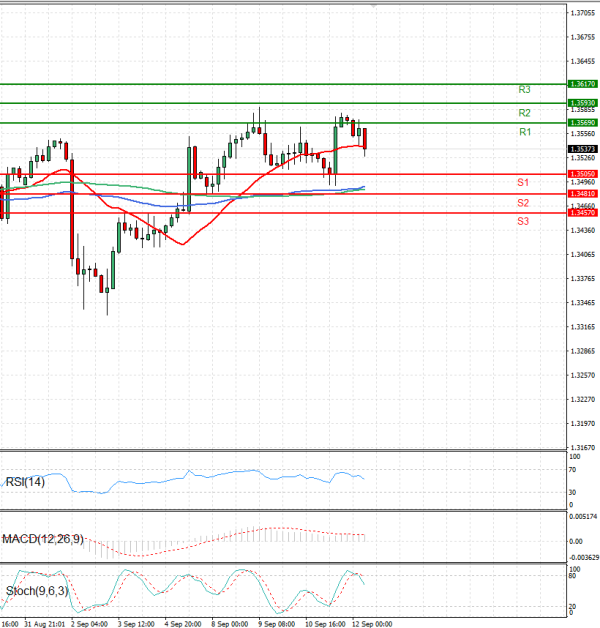
Task: Click the 31 Aug 21:01 time label
Action: (44, 624)
